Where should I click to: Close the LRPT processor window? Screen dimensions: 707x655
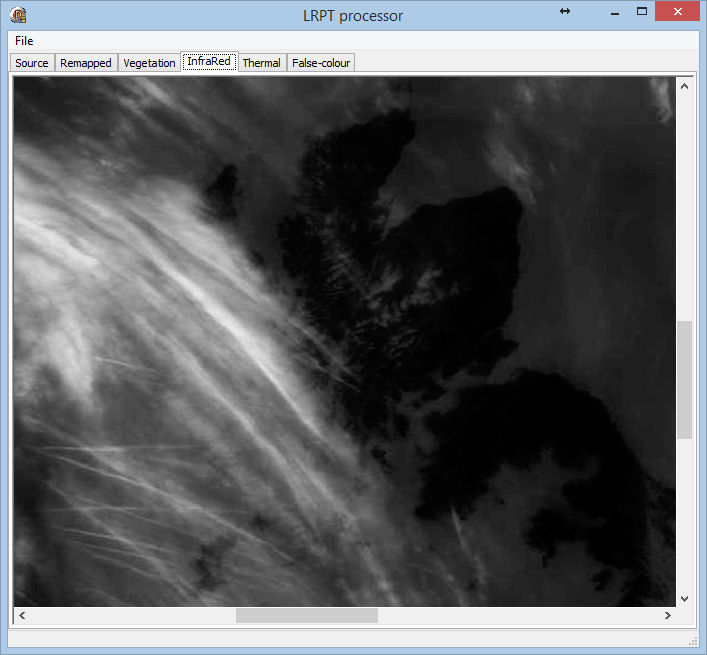677,11
